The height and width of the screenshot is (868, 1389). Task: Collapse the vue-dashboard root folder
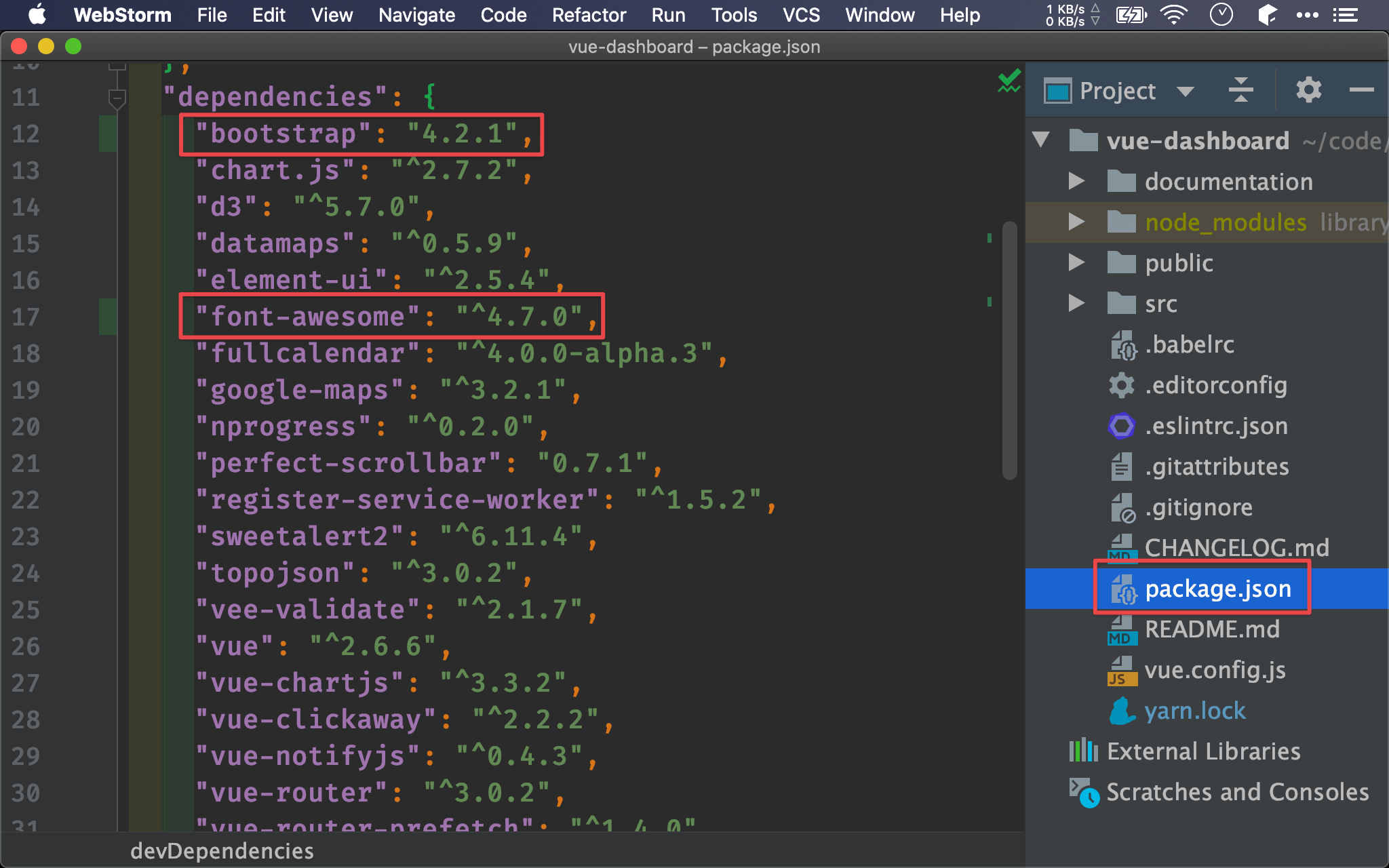(x=1041, y=140)
